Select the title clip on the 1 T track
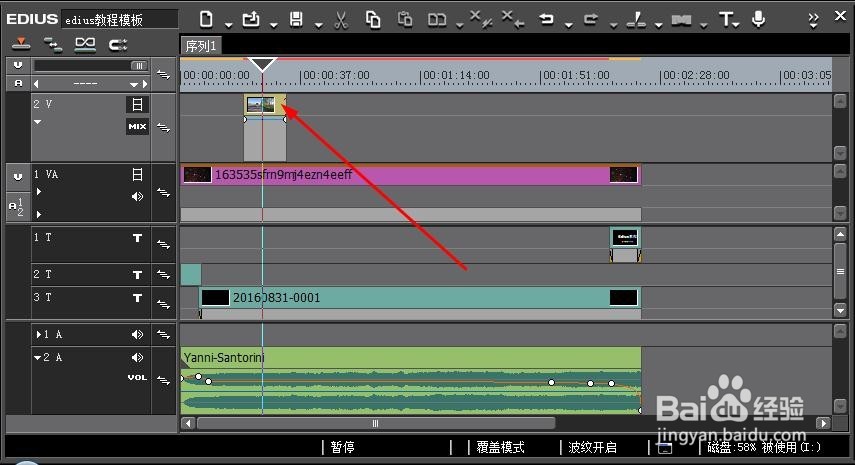Screen dimensions: 855x465 [x=625, y=238]
